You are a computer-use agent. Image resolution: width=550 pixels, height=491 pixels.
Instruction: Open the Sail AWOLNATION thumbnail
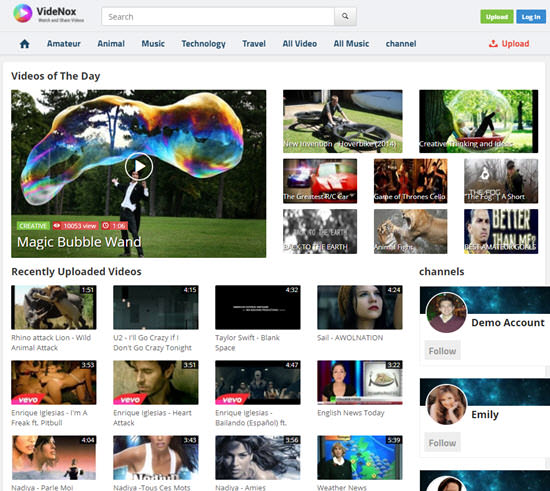point(360,307)
